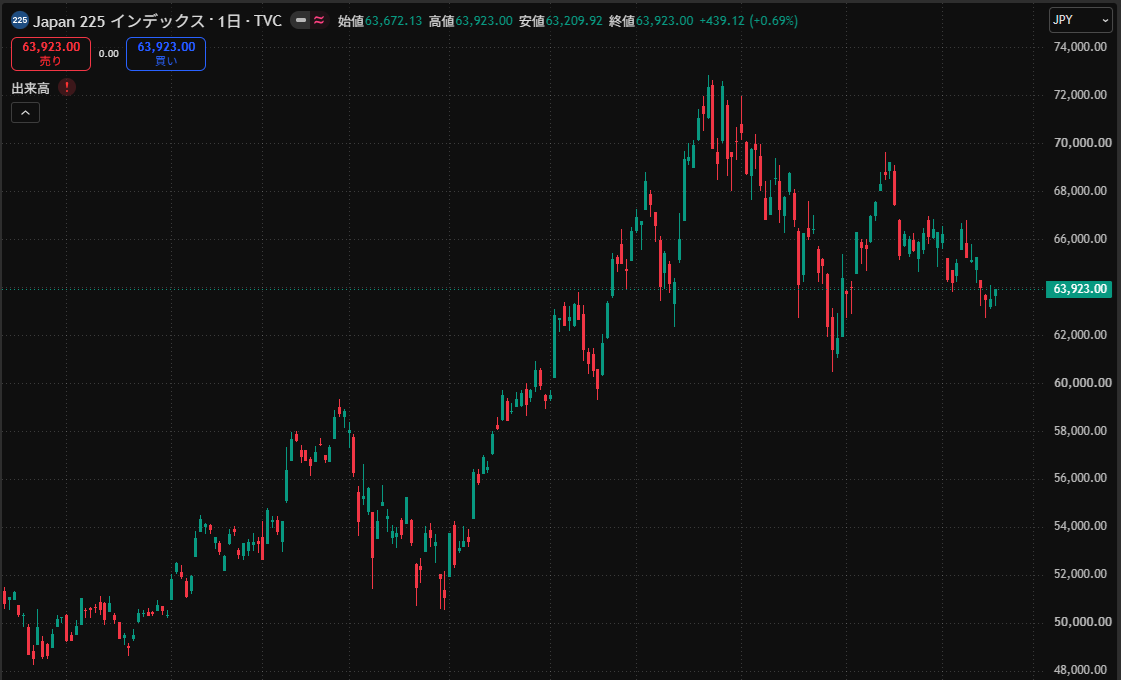The image size is (1121, 680).
Task: Click the 52,000.00 price axis label
Action: pyautogui.click(x=1080, y=573)
